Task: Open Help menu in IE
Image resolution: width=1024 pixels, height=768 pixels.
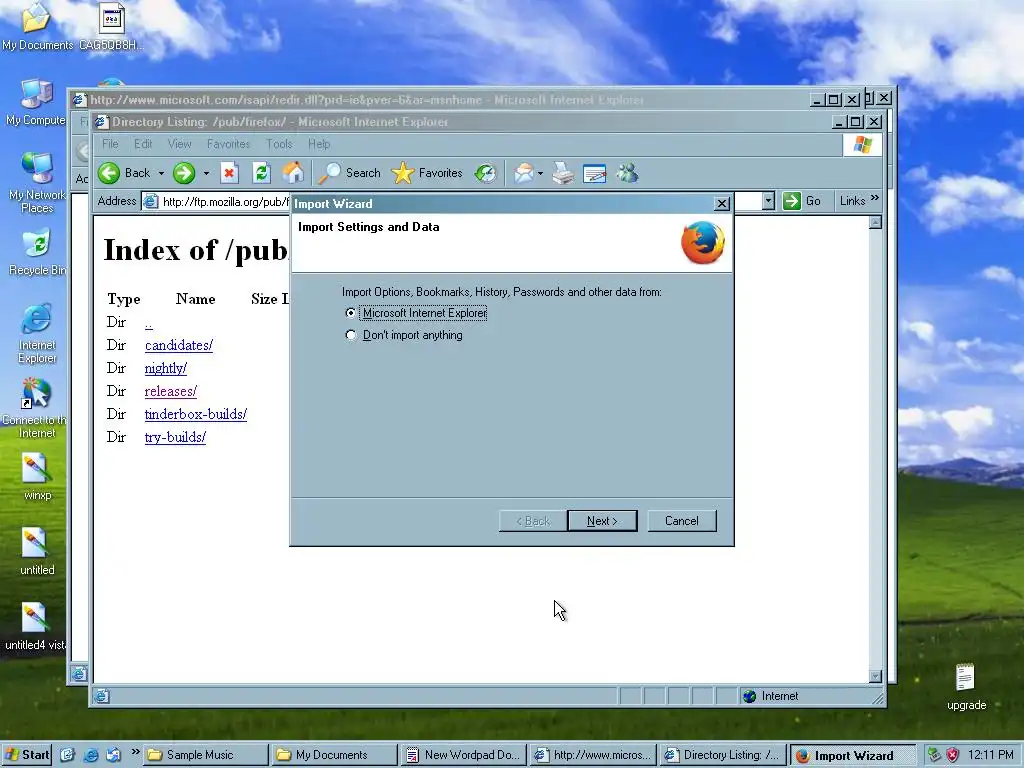Action: (319, 144)
